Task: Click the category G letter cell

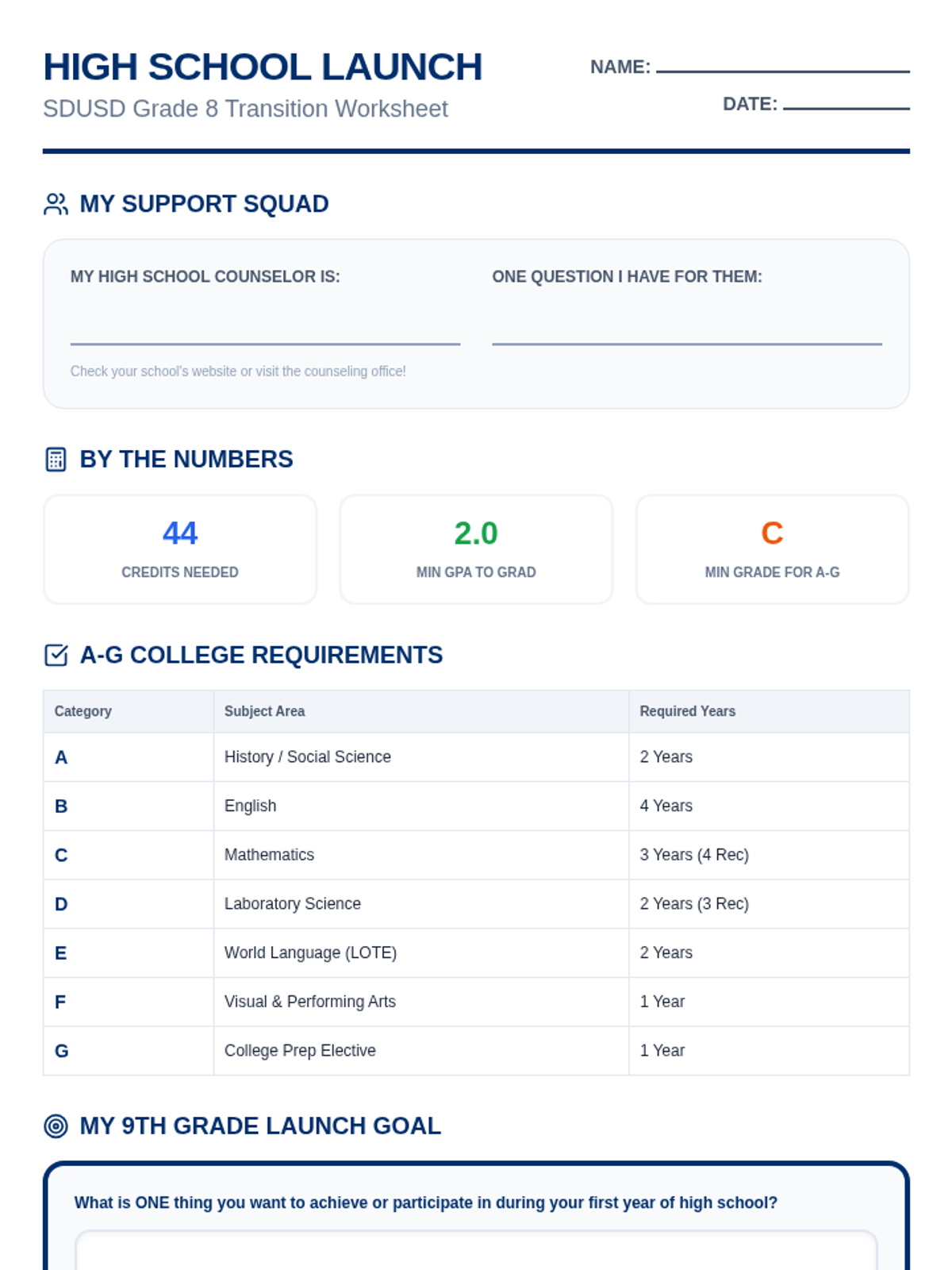Action: pyautogui.click(x=129, y=1051)
